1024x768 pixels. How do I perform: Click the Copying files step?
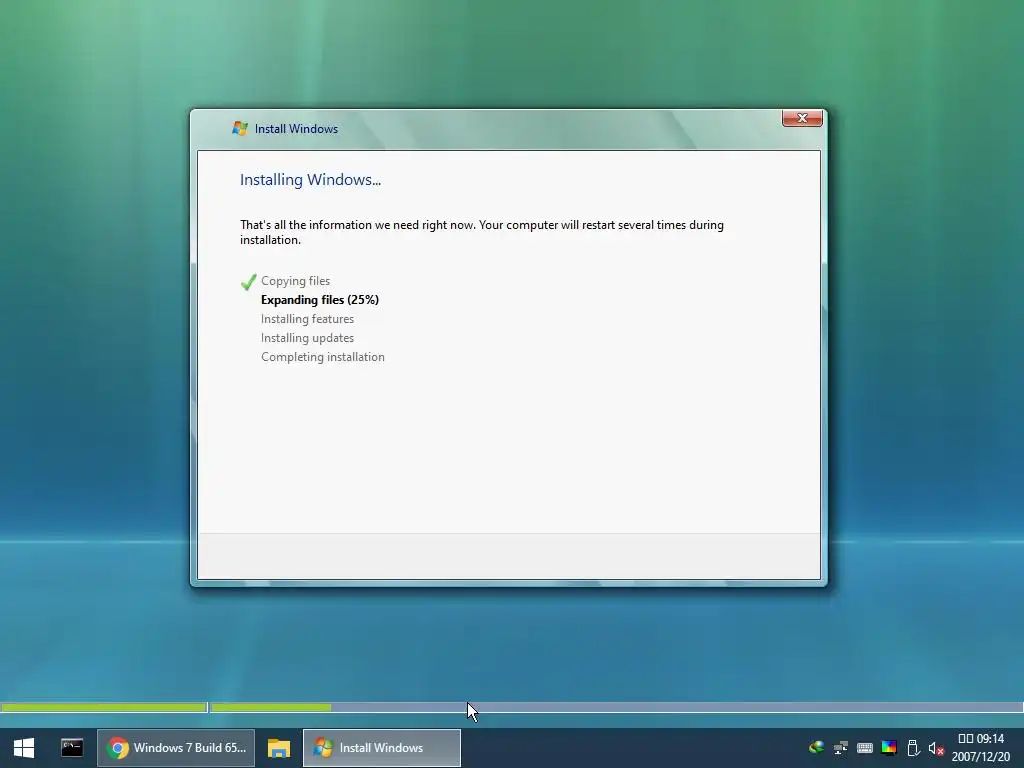[295, 281]
